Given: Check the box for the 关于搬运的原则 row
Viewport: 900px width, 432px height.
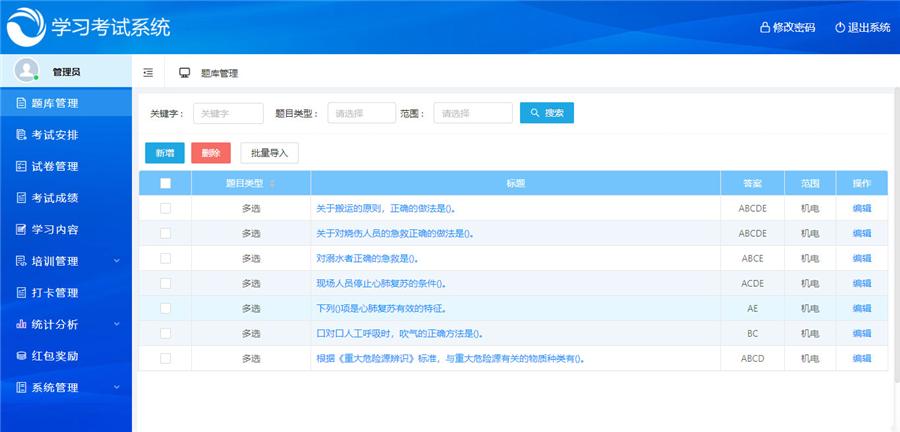Looking at the screenshot, I should click(165, 208).
